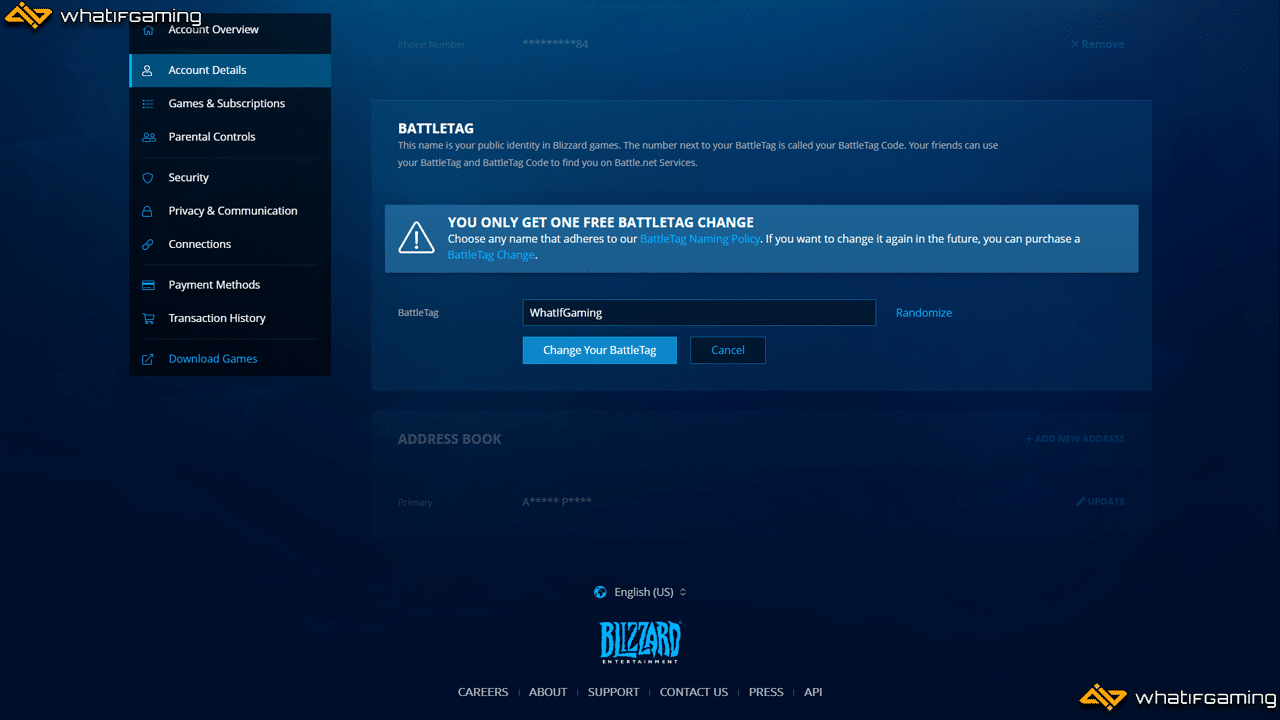The width and height of the screenshot is (1280, 720).
Task: Open the BattleTag Naming Policy link
Action: click(x=700, y=239)
